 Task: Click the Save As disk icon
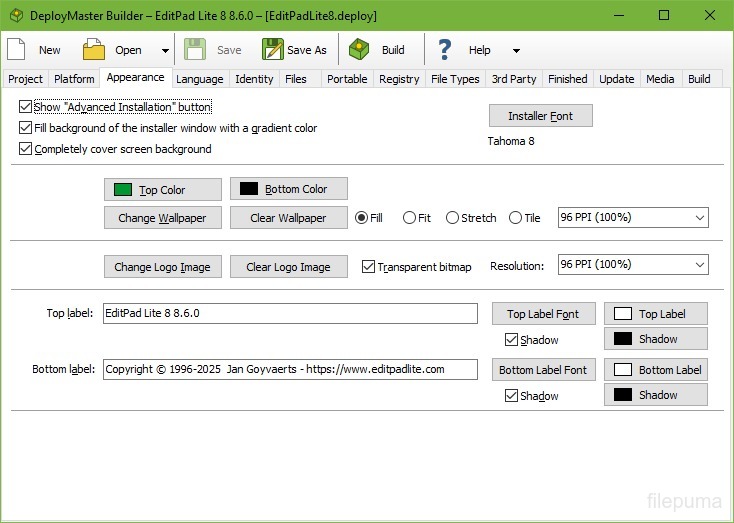click(x=272, y=50)
